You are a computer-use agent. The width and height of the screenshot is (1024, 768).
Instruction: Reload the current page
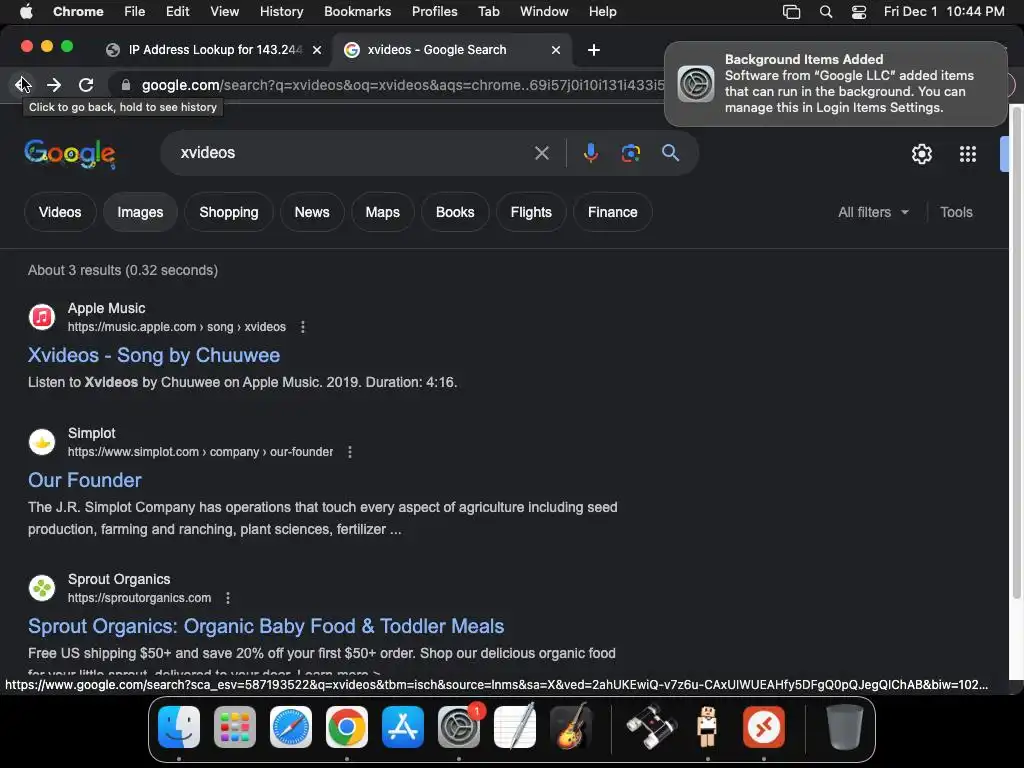pyautogui.click(x=86, y=85)
